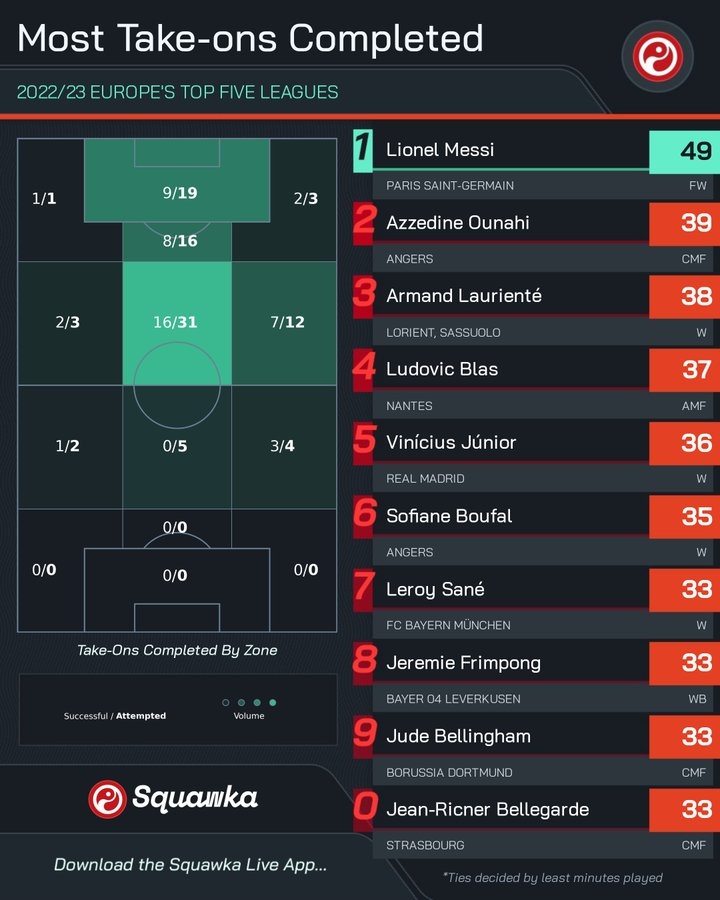The image size is (720, 900).
Task: Select the brightest green volume dot
Action: [x=273, y=702]
